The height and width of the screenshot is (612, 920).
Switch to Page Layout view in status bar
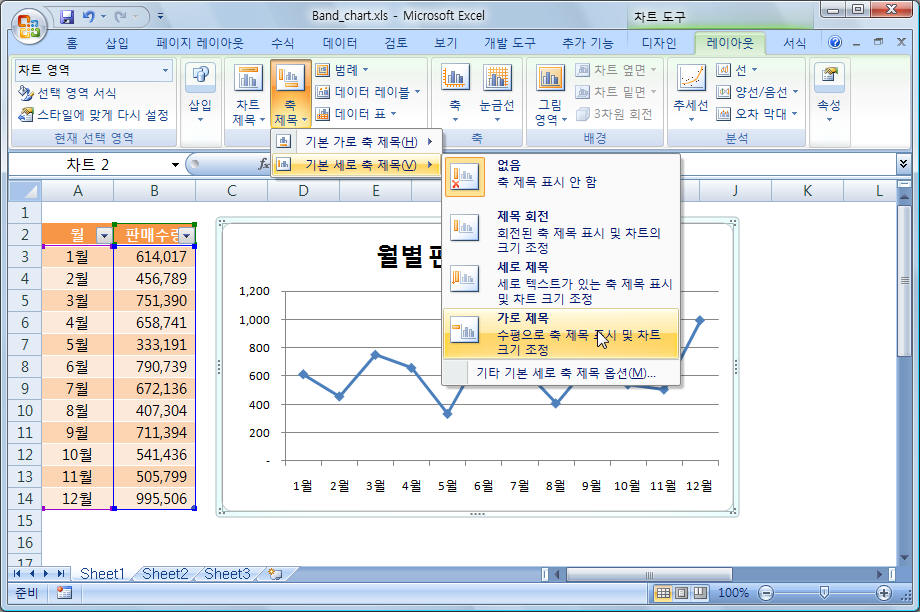680,593
